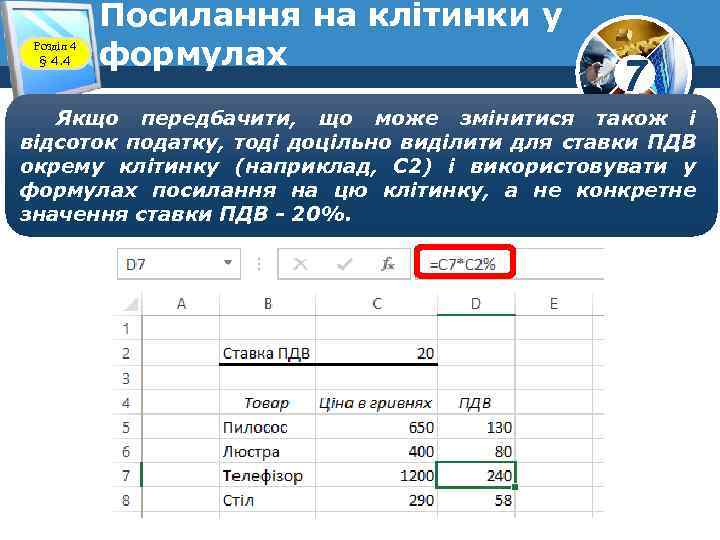The image size is (720, 540).
Task: Click VAT cell 58
Action: click(x=476, y=500)
